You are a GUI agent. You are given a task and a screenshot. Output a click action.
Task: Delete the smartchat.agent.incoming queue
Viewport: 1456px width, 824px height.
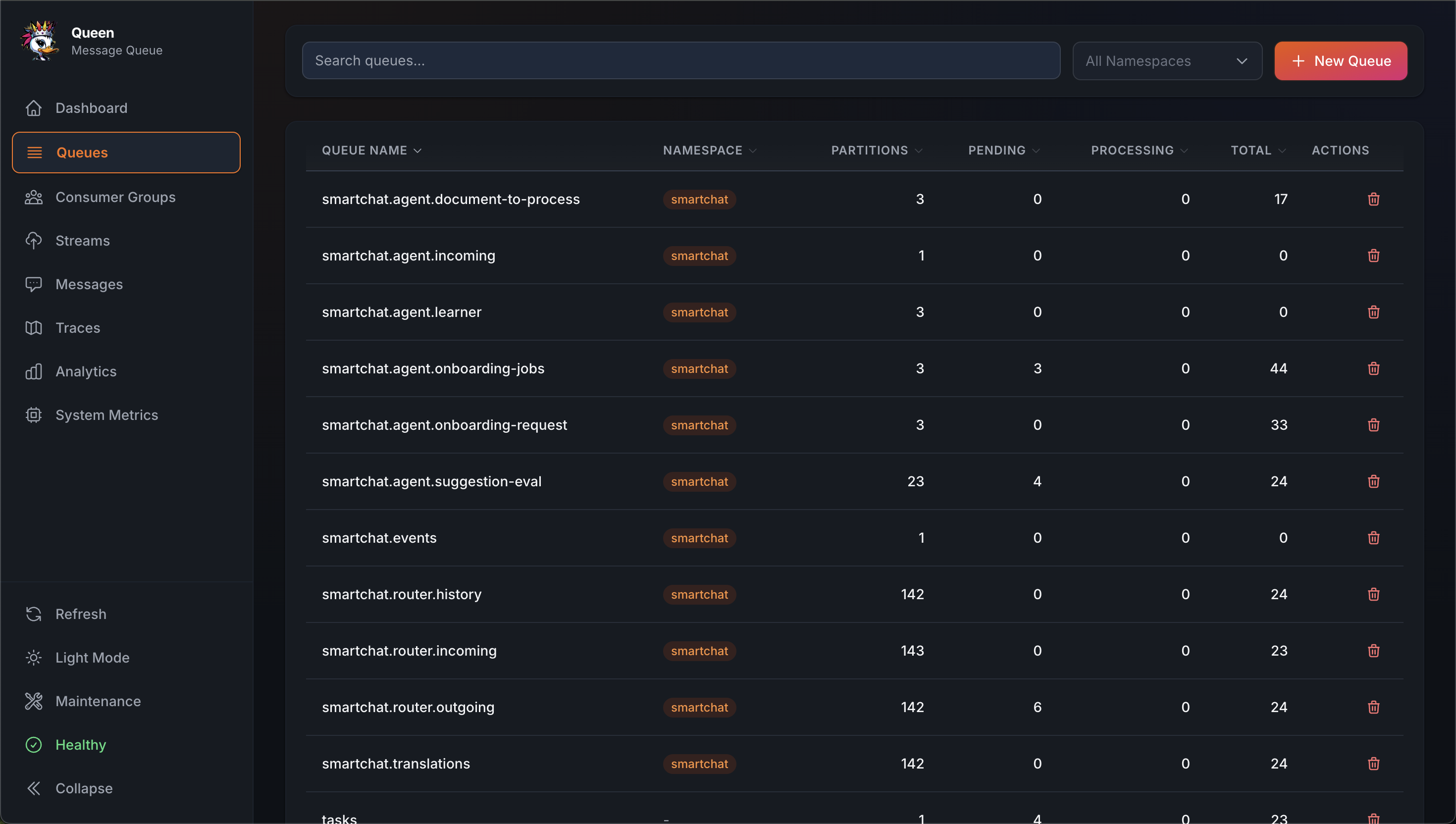point(1373,256)
